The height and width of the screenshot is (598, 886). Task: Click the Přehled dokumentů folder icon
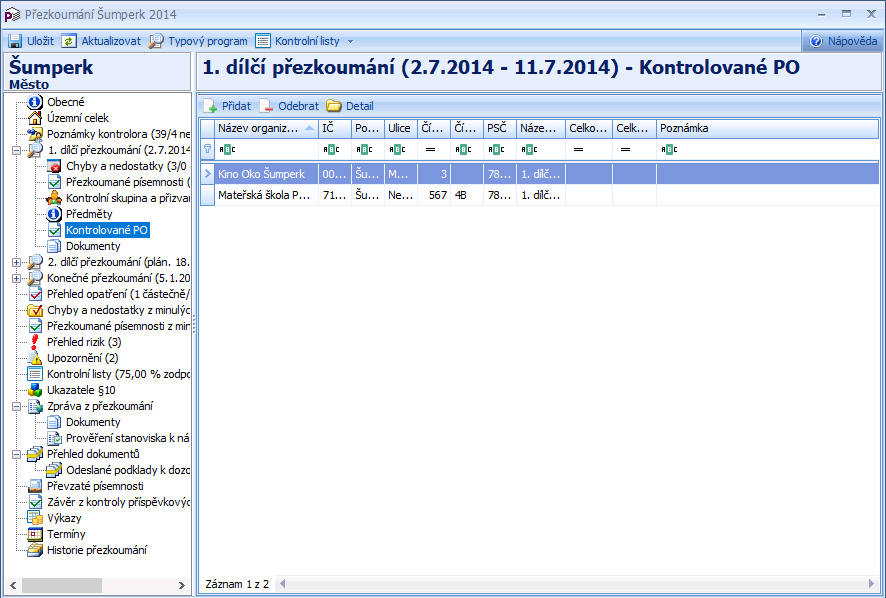[35, 454]
